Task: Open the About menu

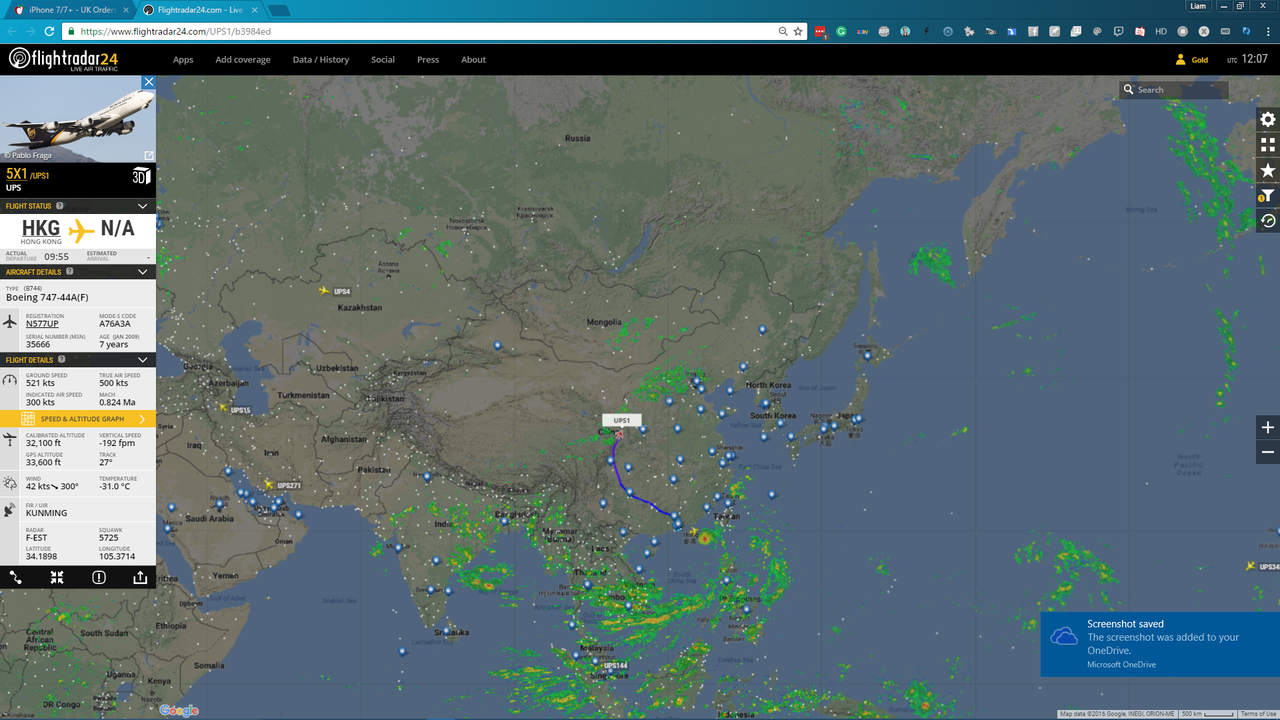Action: coord(473,60)
